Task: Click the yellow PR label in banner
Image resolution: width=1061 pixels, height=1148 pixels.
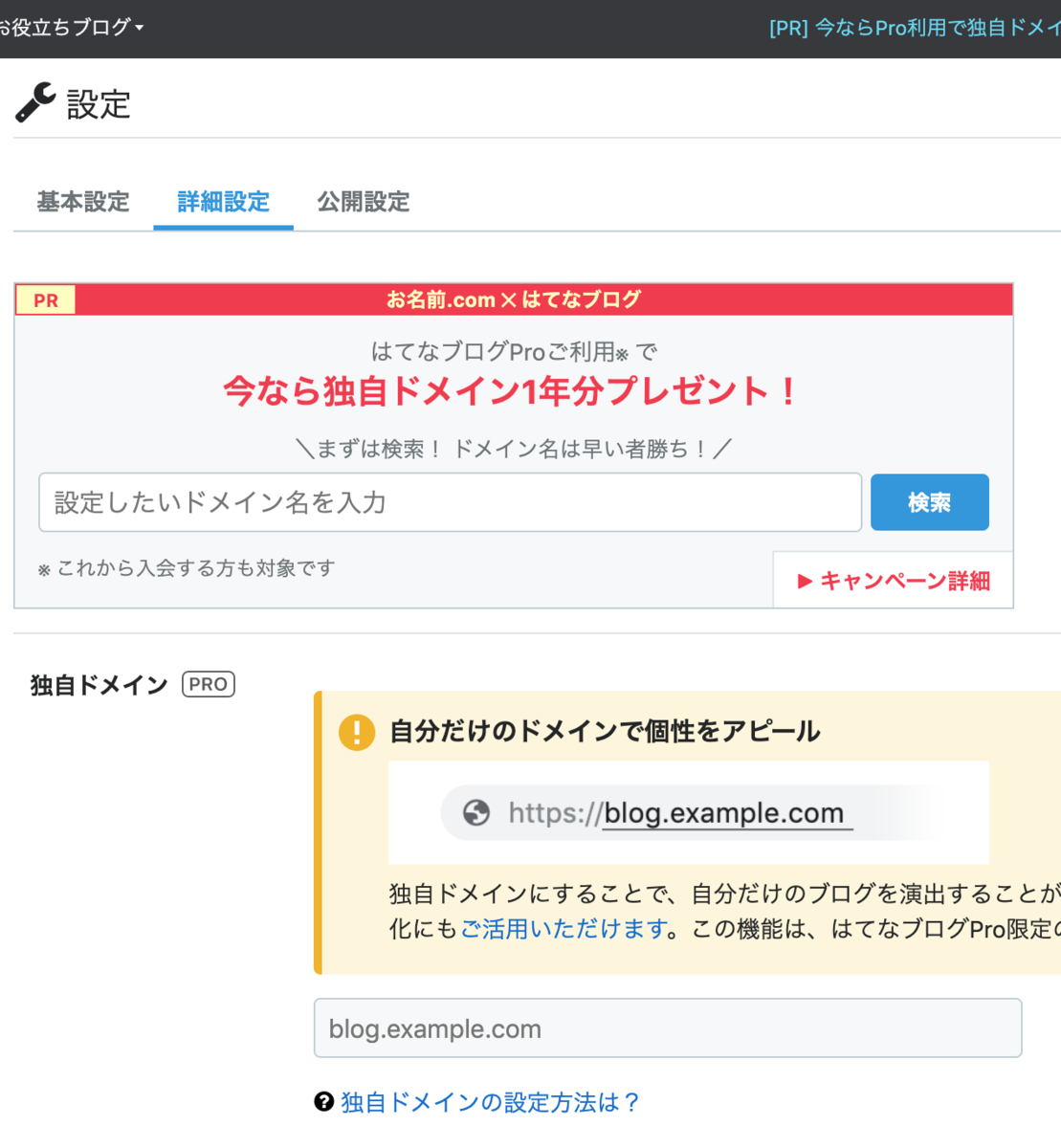Action: (46, 300)
